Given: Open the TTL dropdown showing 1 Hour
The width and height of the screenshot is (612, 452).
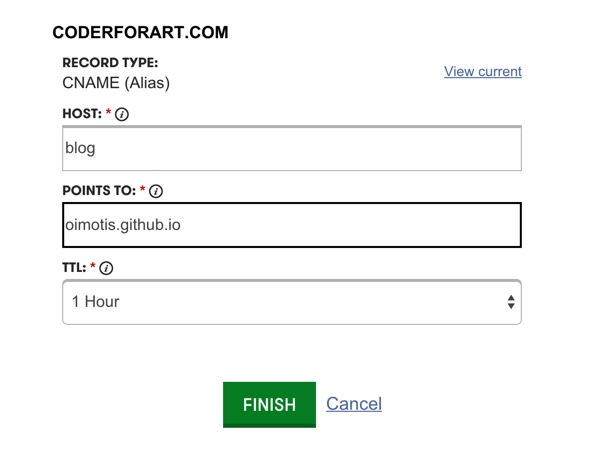Looking at the screenshot, I should point(291,301).
